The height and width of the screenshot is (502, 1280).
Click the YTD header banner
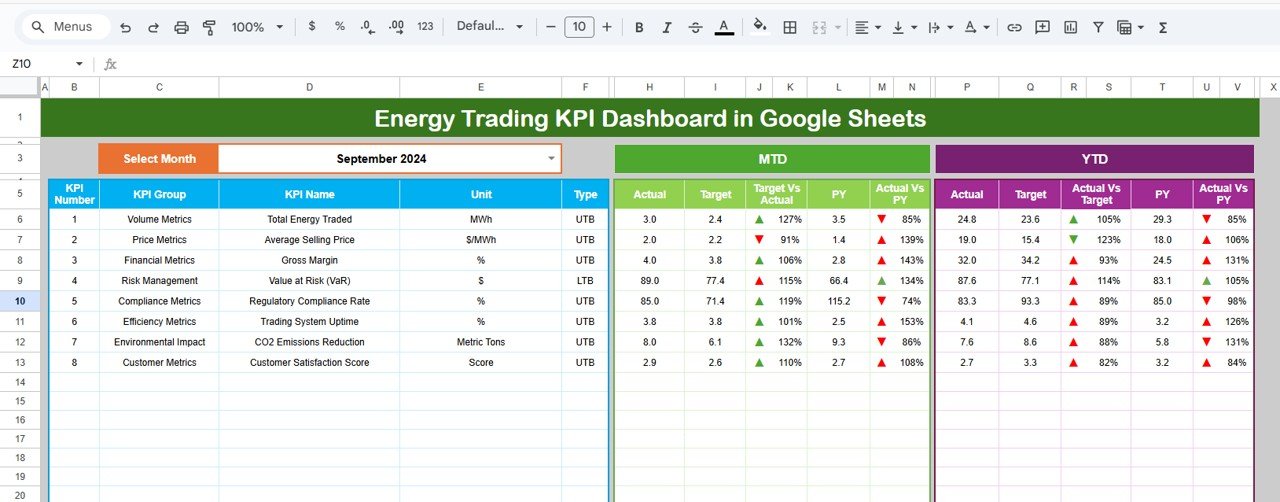[1094, 158]
